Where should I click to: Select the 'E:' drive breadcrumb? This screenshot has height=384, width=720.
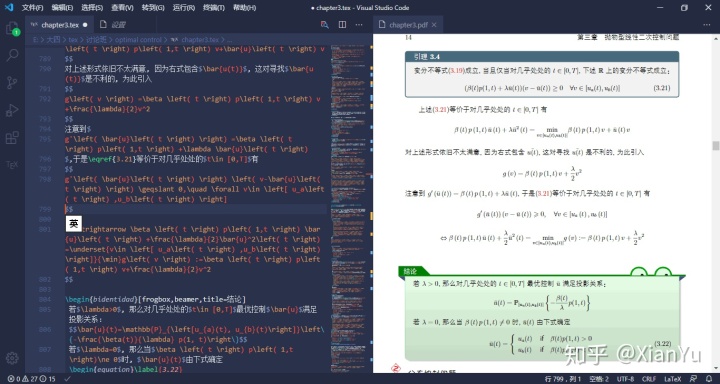[x=35, y=40]
